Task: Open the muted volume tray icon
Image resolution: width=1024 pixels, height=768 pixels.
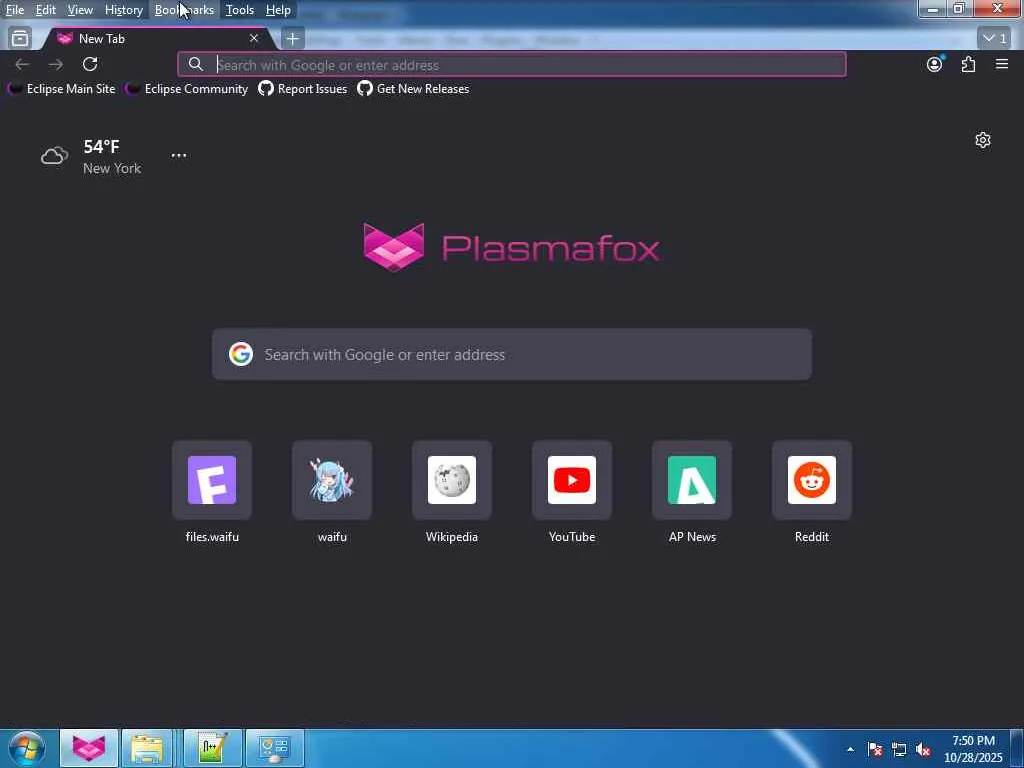Action: 923,749
